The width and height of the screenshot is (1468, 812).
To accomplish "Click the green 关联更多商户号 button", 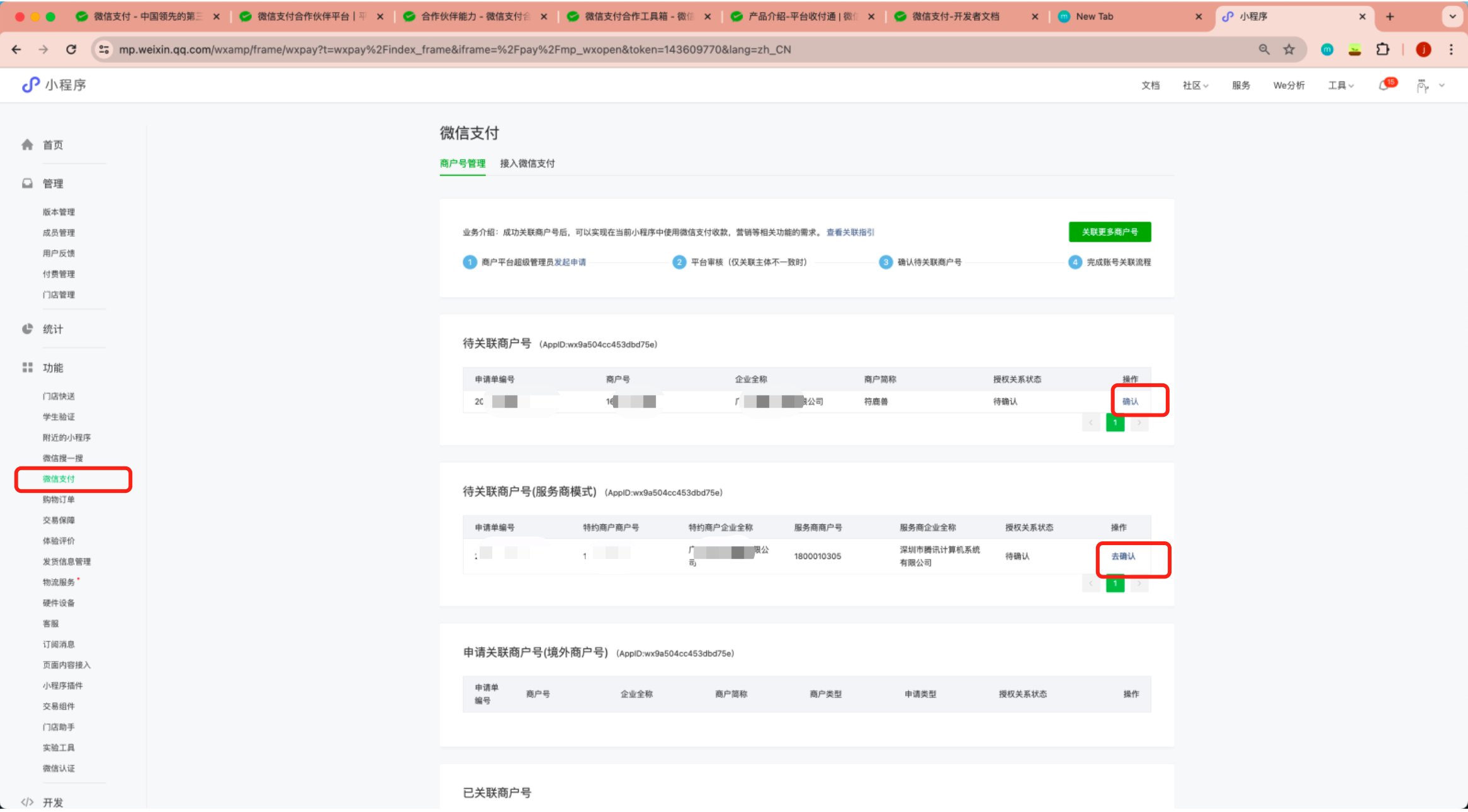I will tap(1109, 232).
